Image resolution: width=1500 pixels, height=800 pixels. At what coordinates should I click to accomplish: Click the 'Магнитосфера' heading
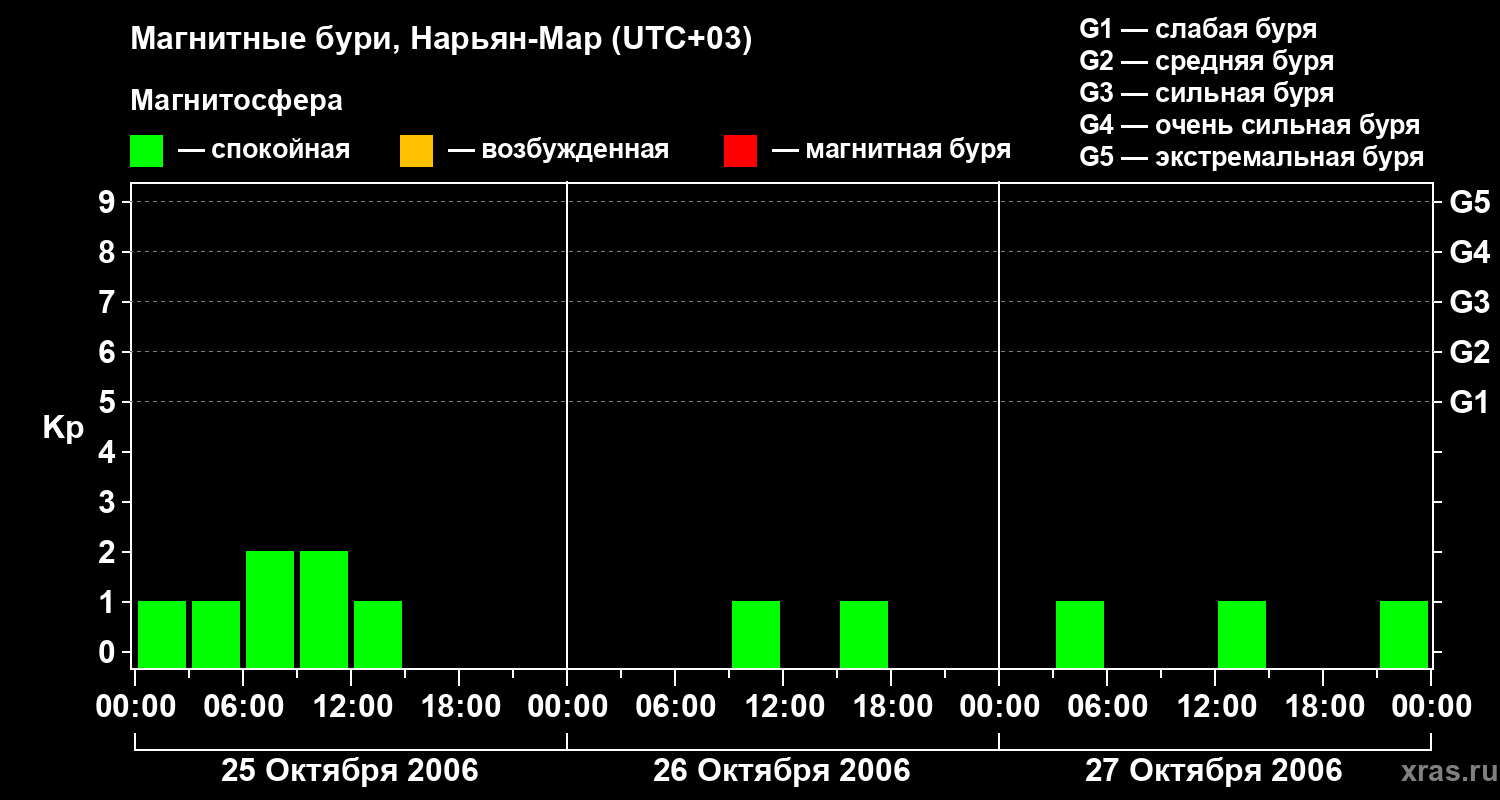pyautogui.click(x=236, y=101)
